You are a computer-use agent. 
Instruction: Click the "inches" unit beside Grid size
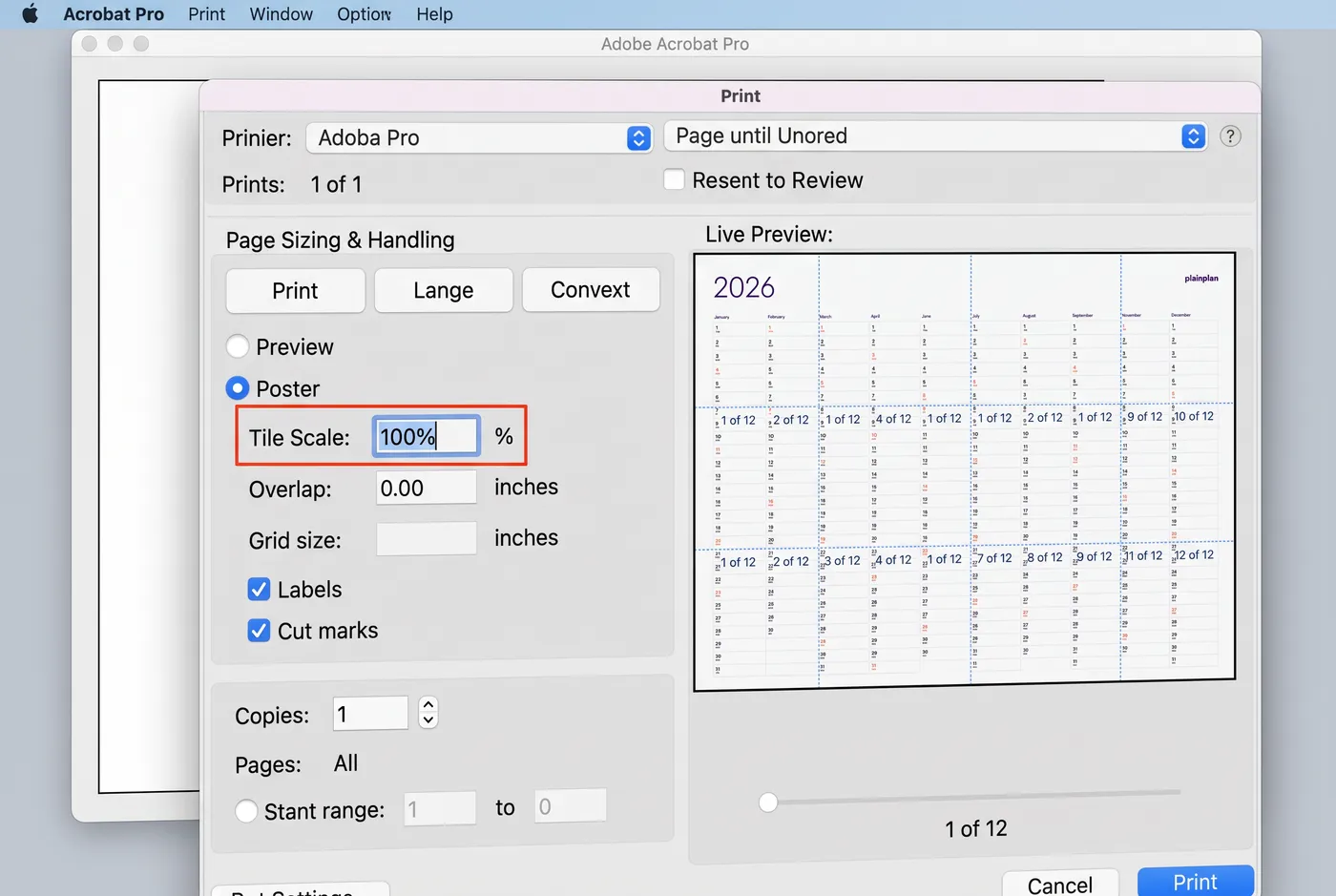pos(526,537)
